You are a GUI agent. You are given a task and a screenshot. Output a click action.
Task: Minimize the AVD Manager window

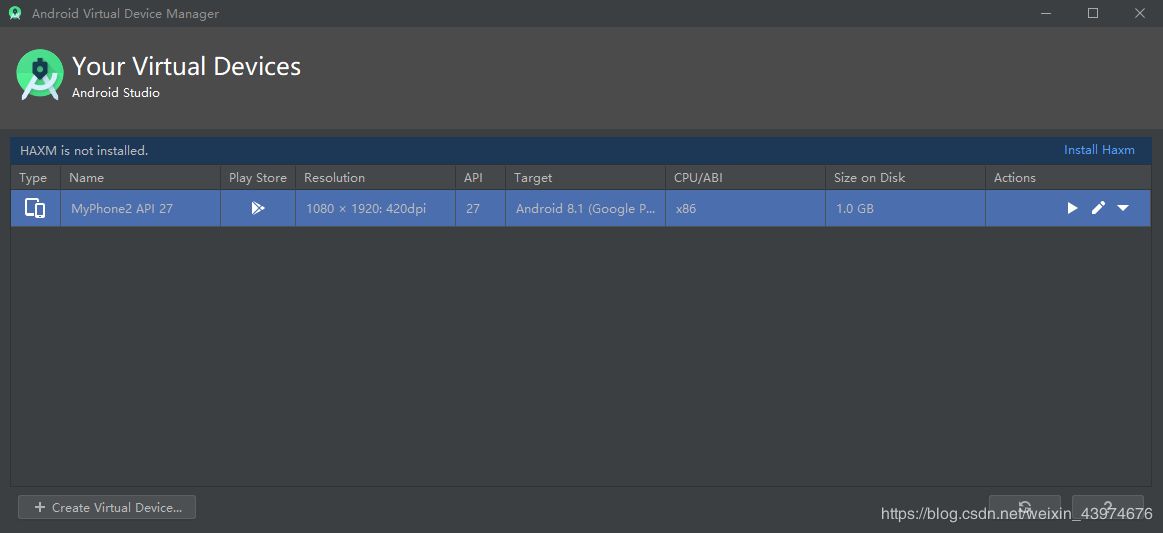[1046, 13]
